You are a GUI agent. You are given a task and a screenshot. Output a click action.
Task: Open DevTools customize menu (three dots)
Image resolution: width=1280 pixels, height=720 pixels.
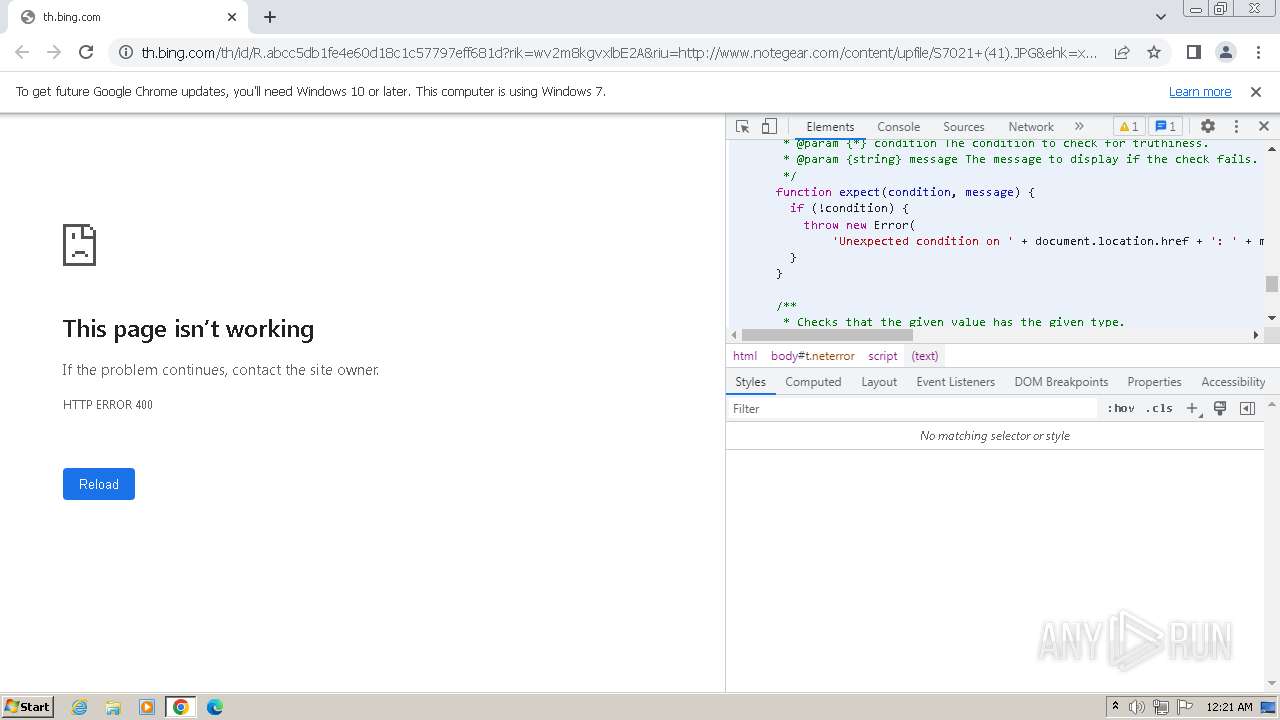pyautogui.click(x=1236, y=127)
